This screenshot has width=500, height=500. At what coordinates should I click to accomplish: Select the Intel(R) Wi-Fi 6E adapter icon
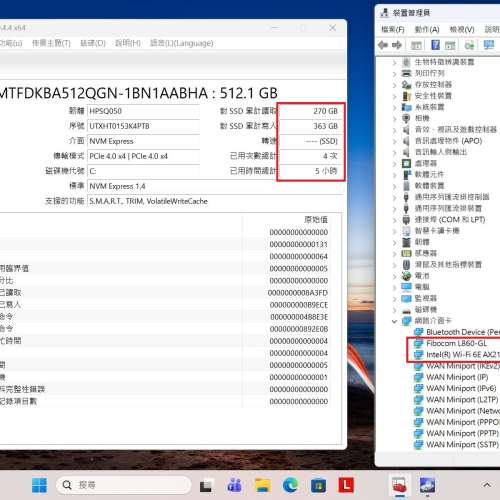(x=418, y=355)
